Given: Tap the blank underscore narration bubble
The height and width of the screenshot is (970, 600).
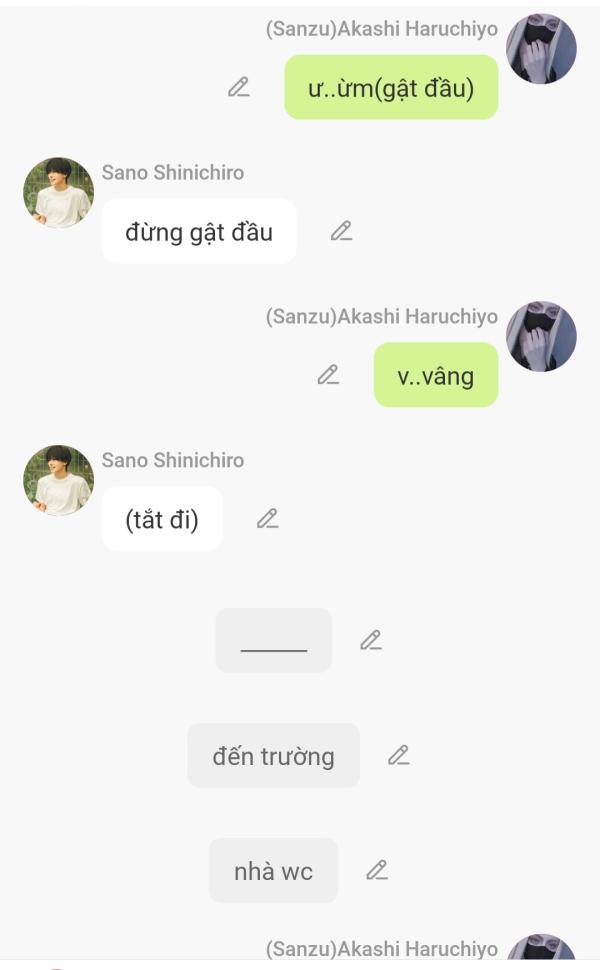Looking at the screenshot, I should click(x=273, y=640).
